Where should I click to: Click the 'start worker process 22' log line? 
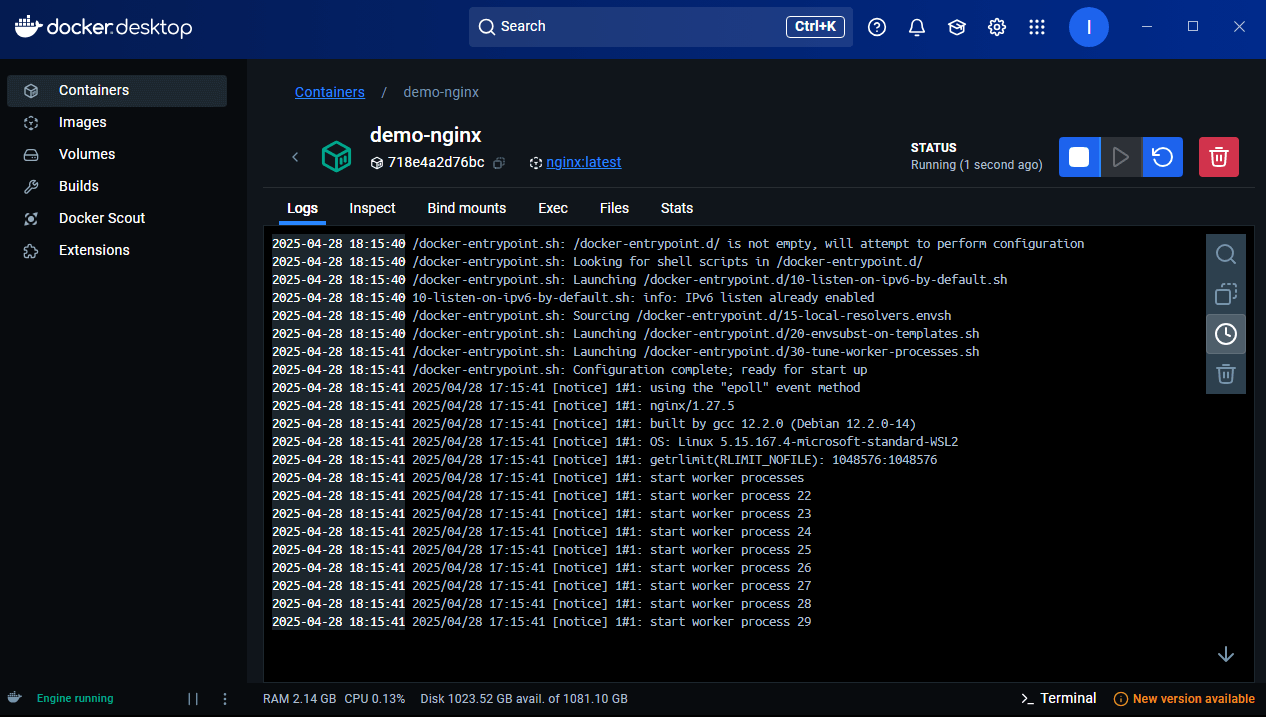point(541,496)
